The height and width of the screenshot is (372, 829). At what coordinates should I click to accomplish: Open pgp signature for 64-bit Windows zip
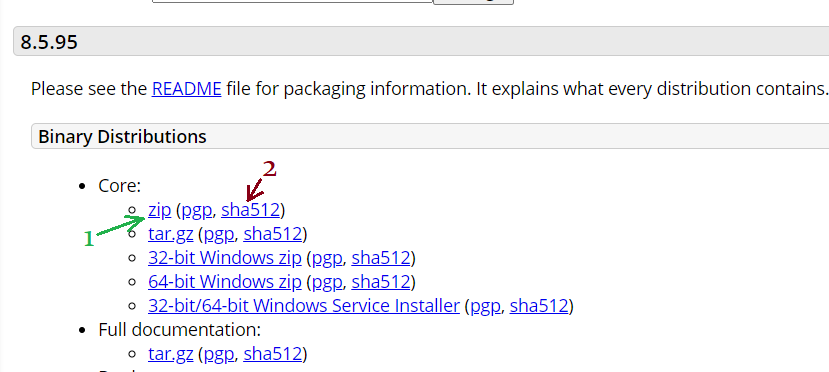click(x=327, y=283)
